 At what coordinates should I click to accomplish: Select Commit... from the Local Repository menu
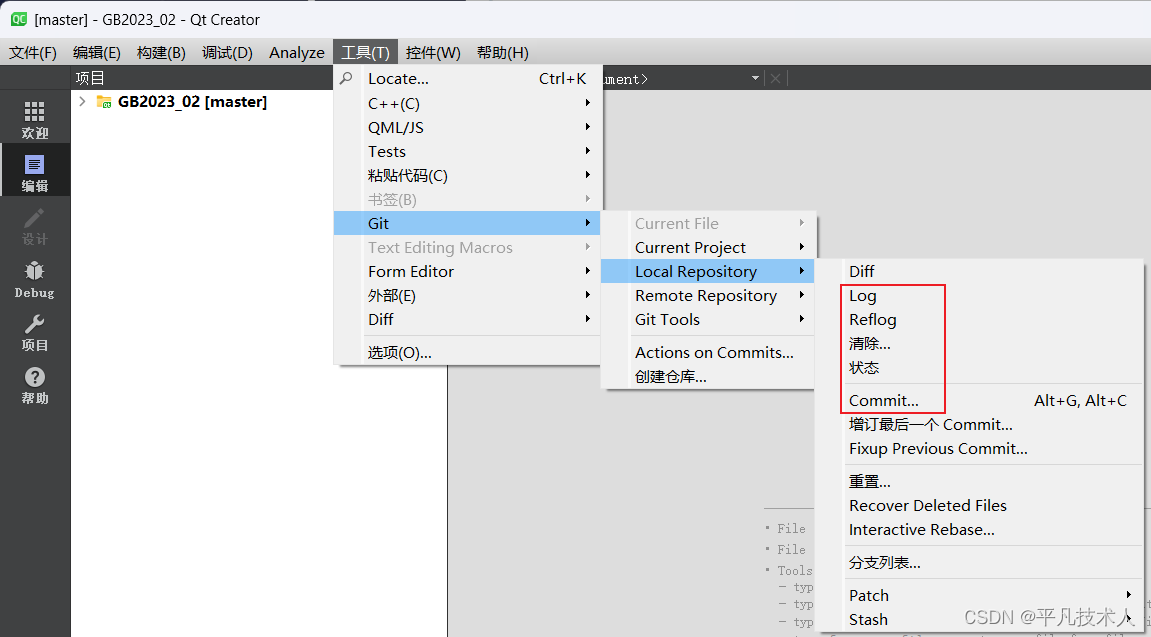(883, 399)
